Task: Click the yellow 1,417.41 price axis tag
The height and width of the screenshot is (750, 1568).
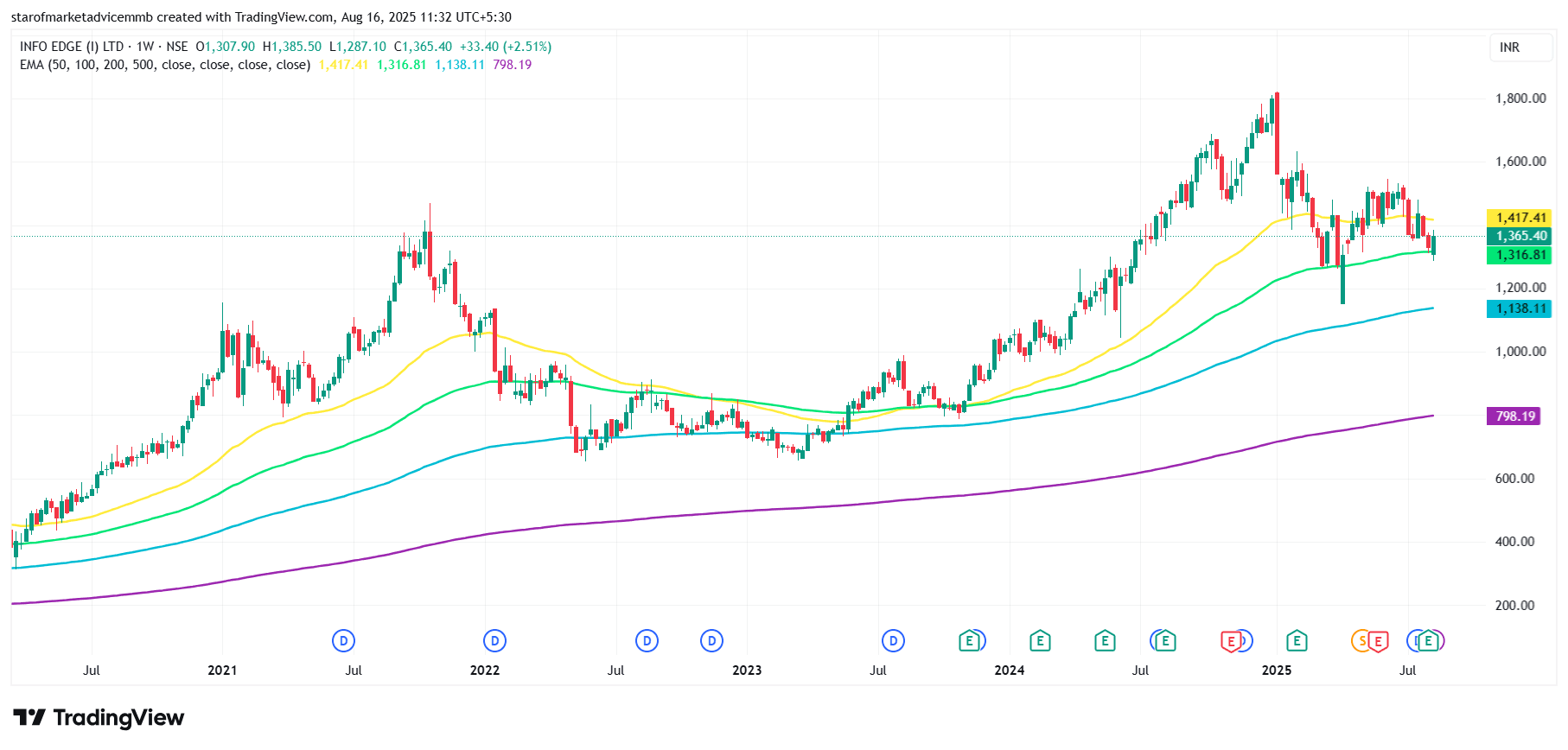Action: pos(1519,218)
